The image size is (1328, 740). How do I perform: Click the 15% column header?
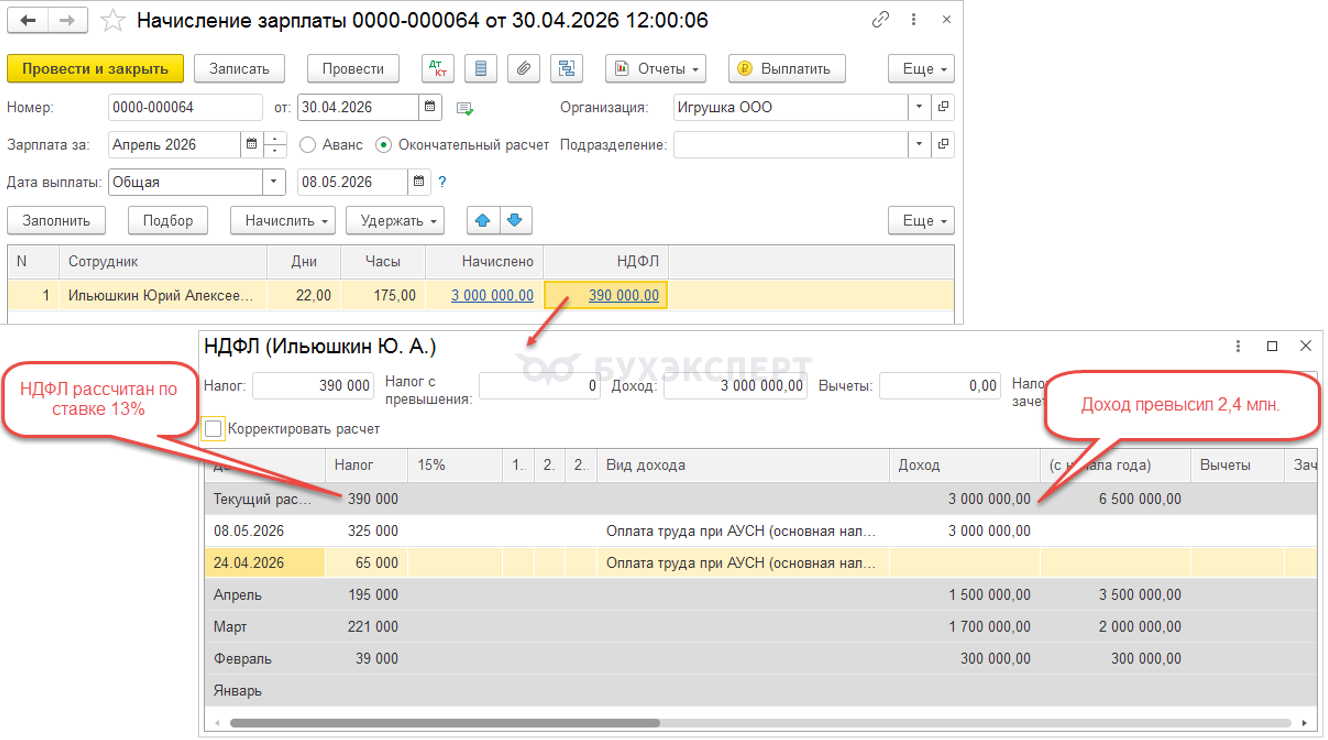pyautogui.click(x=454, y=465)
